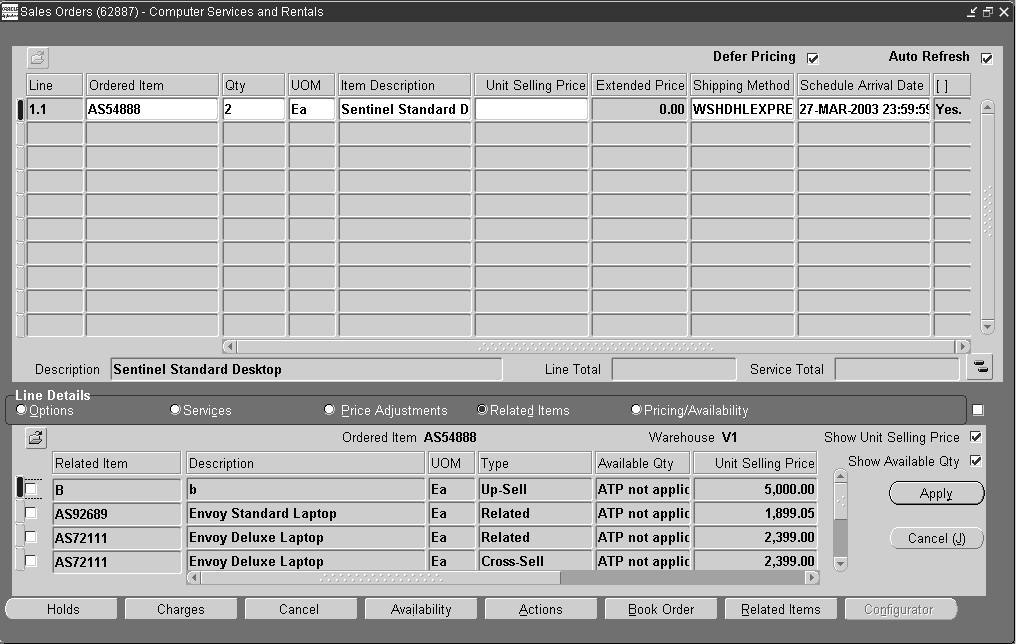This screenshot has height=644, width=1016.
Task: Click the Charges button
Action: (x=181, y=609)
